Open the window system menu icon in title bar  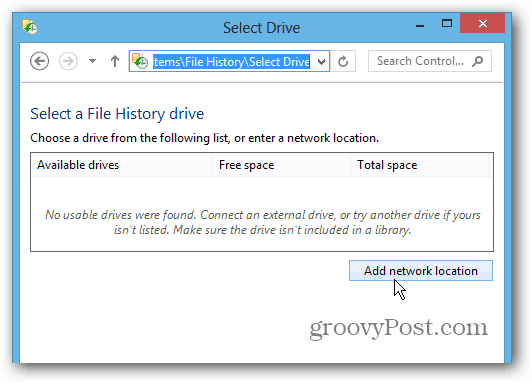point(30,27)
